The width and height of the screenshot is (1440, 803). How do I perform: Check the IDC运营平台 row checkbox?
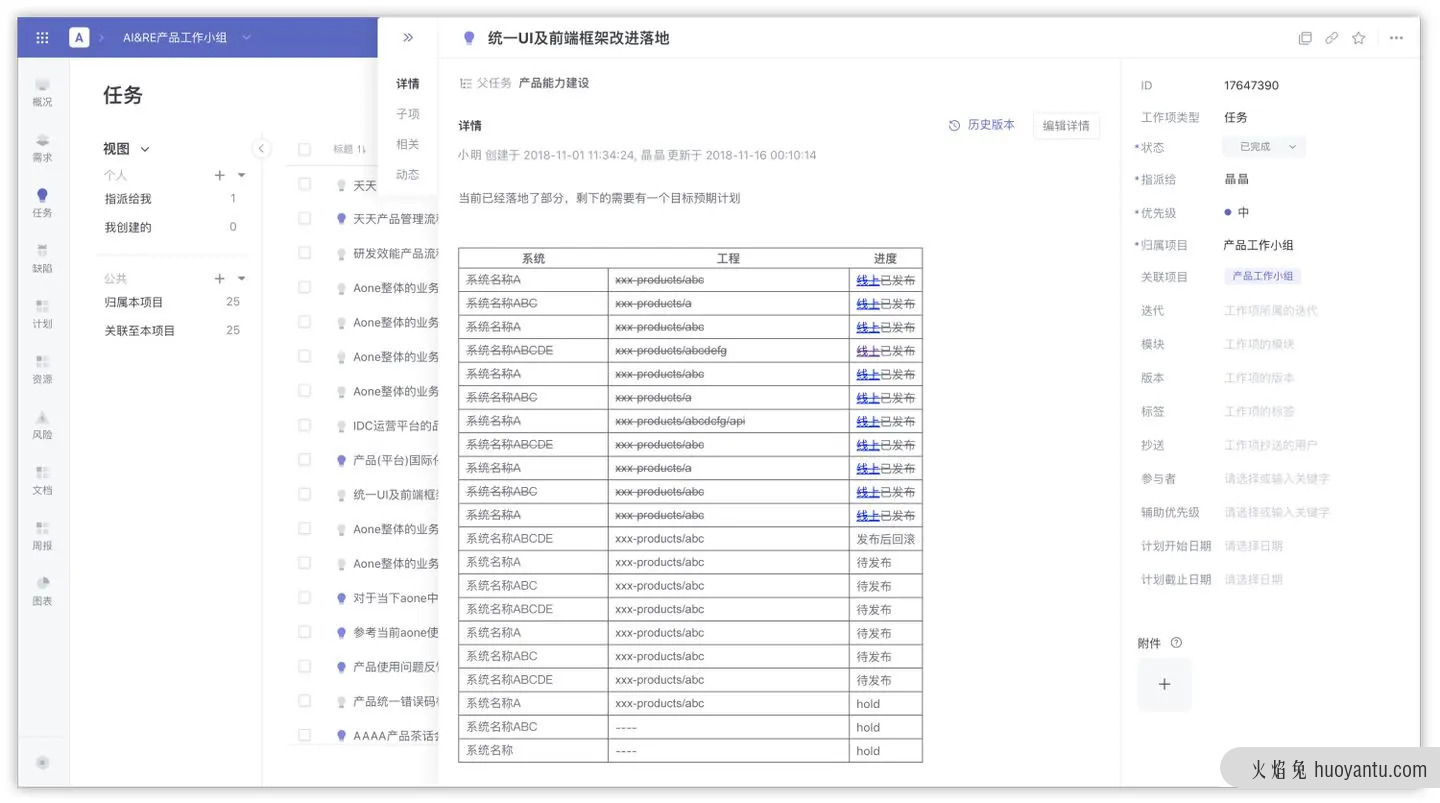305,425
